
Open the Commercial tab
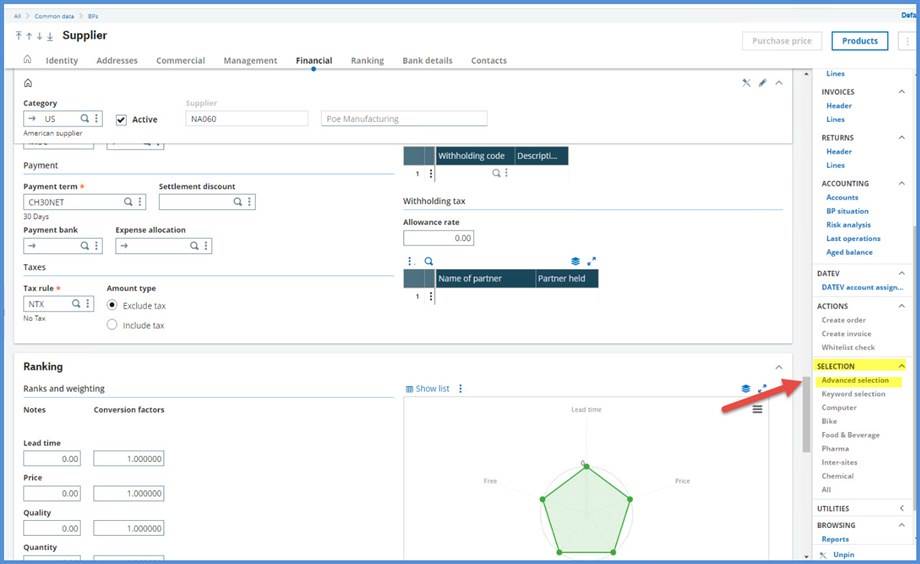(x=180, y=61)
